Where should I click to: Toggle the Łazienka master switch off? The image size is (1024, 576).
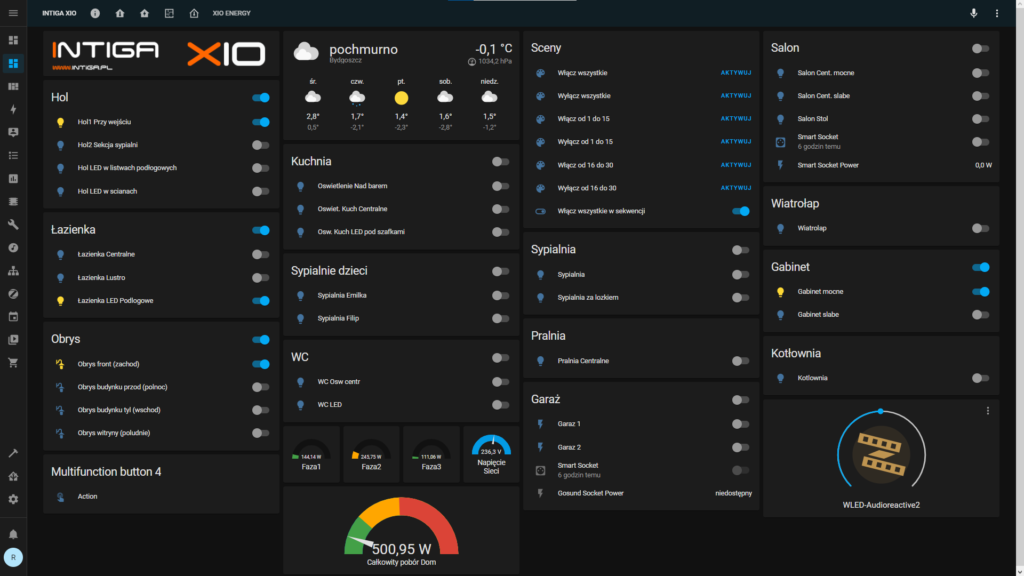pos(261,230)
